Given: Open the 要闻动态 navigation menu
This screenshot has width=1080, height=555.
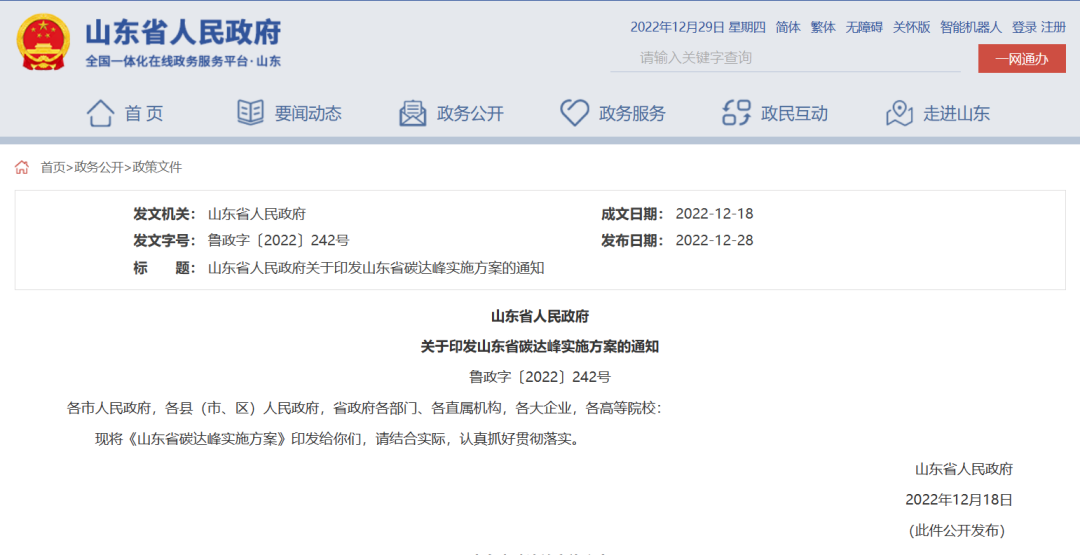Looking at the screenshot, I should tap(308, 114).
